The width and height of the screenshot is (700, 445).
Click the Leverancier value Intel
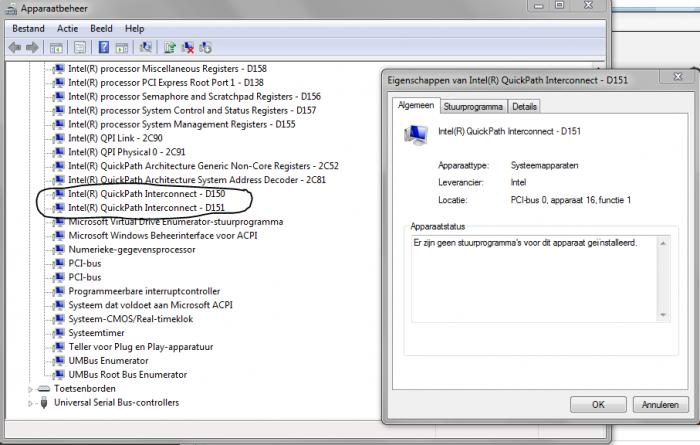tap(518, 183)
